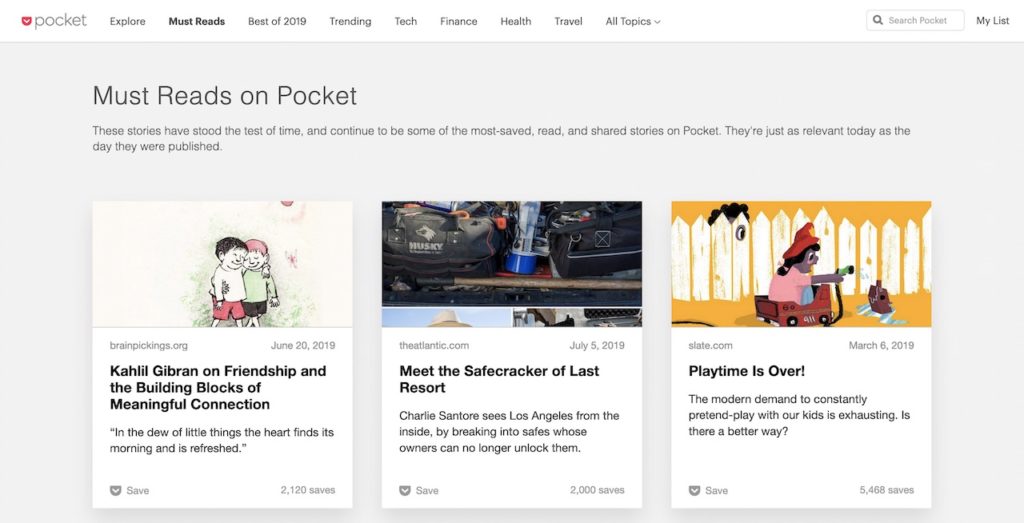This screenshot has width=1024, height=523.
Task: Open the Finance topic
Action: coord(458,21)
